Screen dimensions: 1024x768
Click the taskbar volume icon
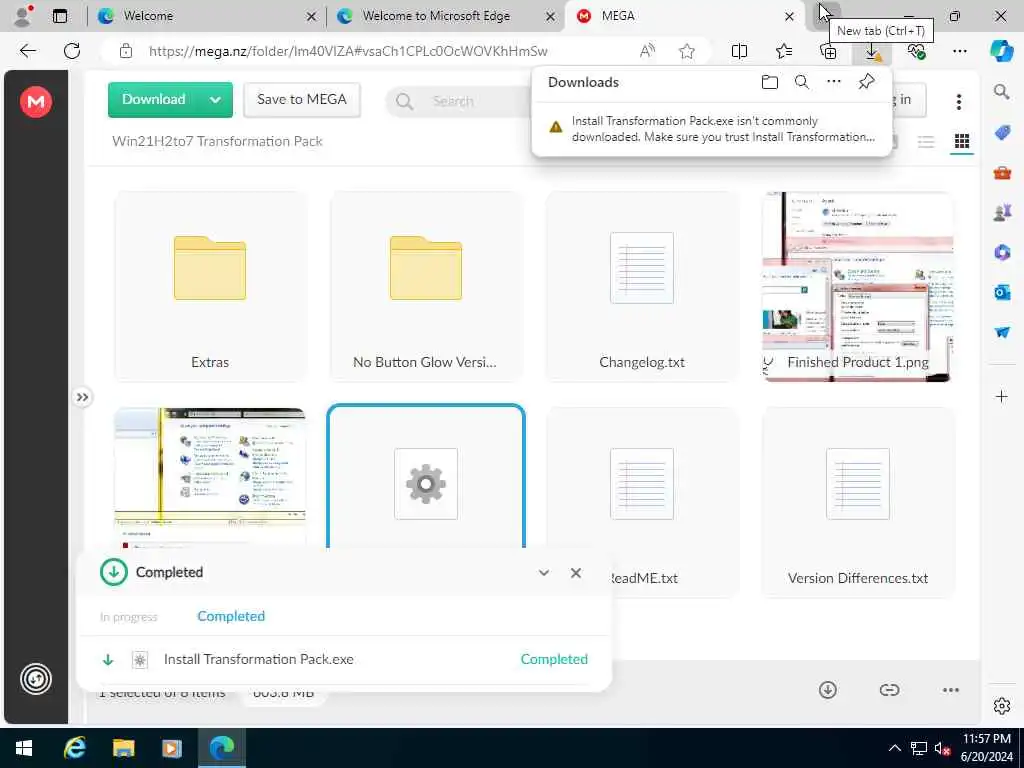(942, 748)
